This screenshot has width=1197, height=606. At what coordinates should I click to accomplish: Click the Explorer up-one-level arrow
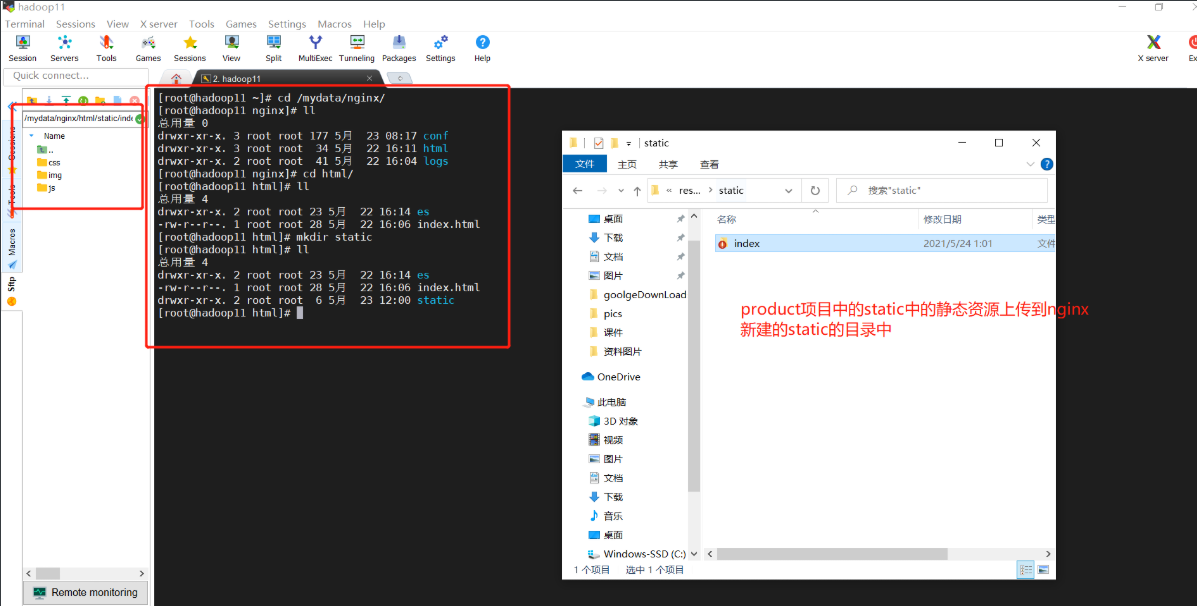[637, 191]
